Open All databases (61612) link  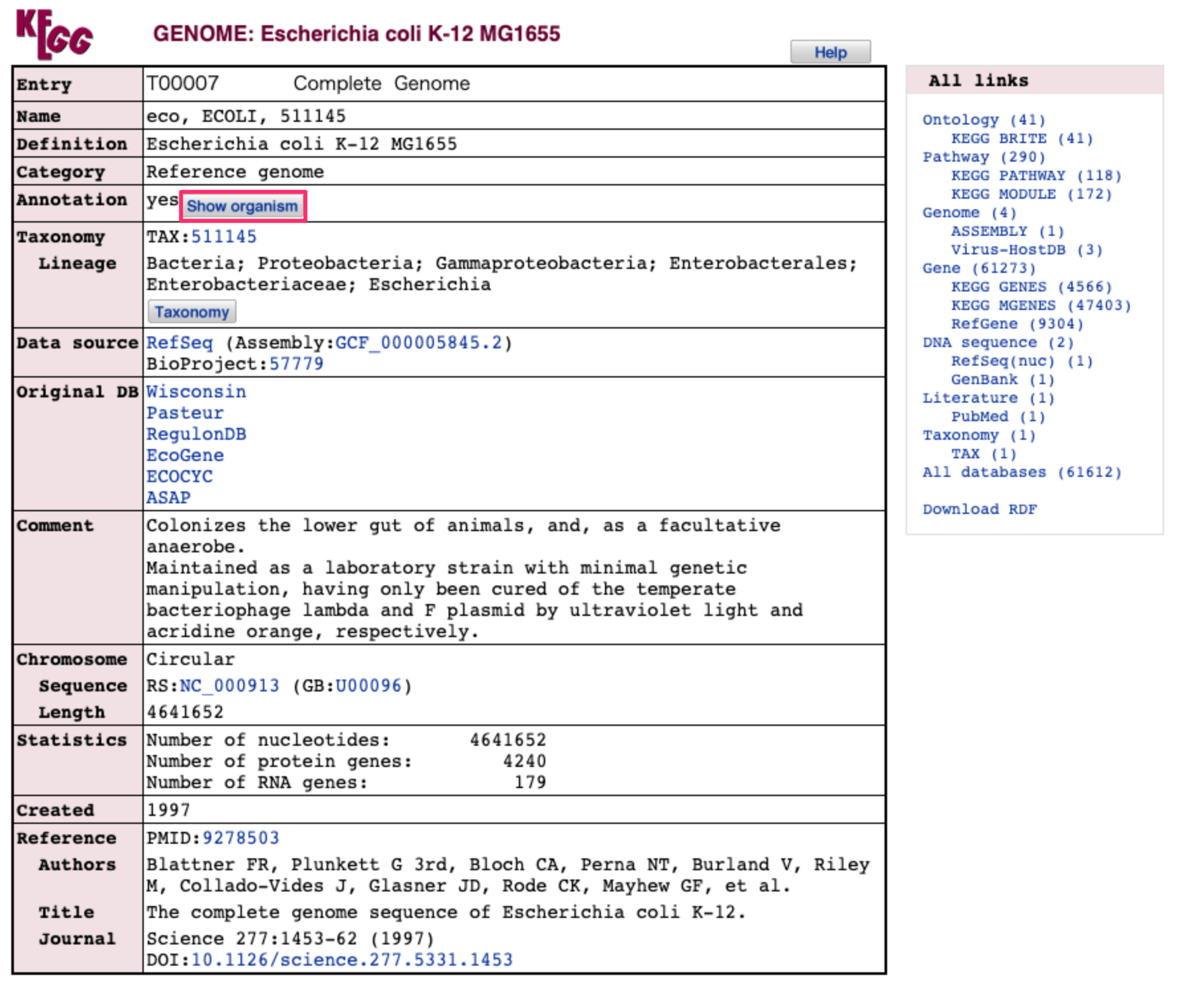[x=1022, y=472]
